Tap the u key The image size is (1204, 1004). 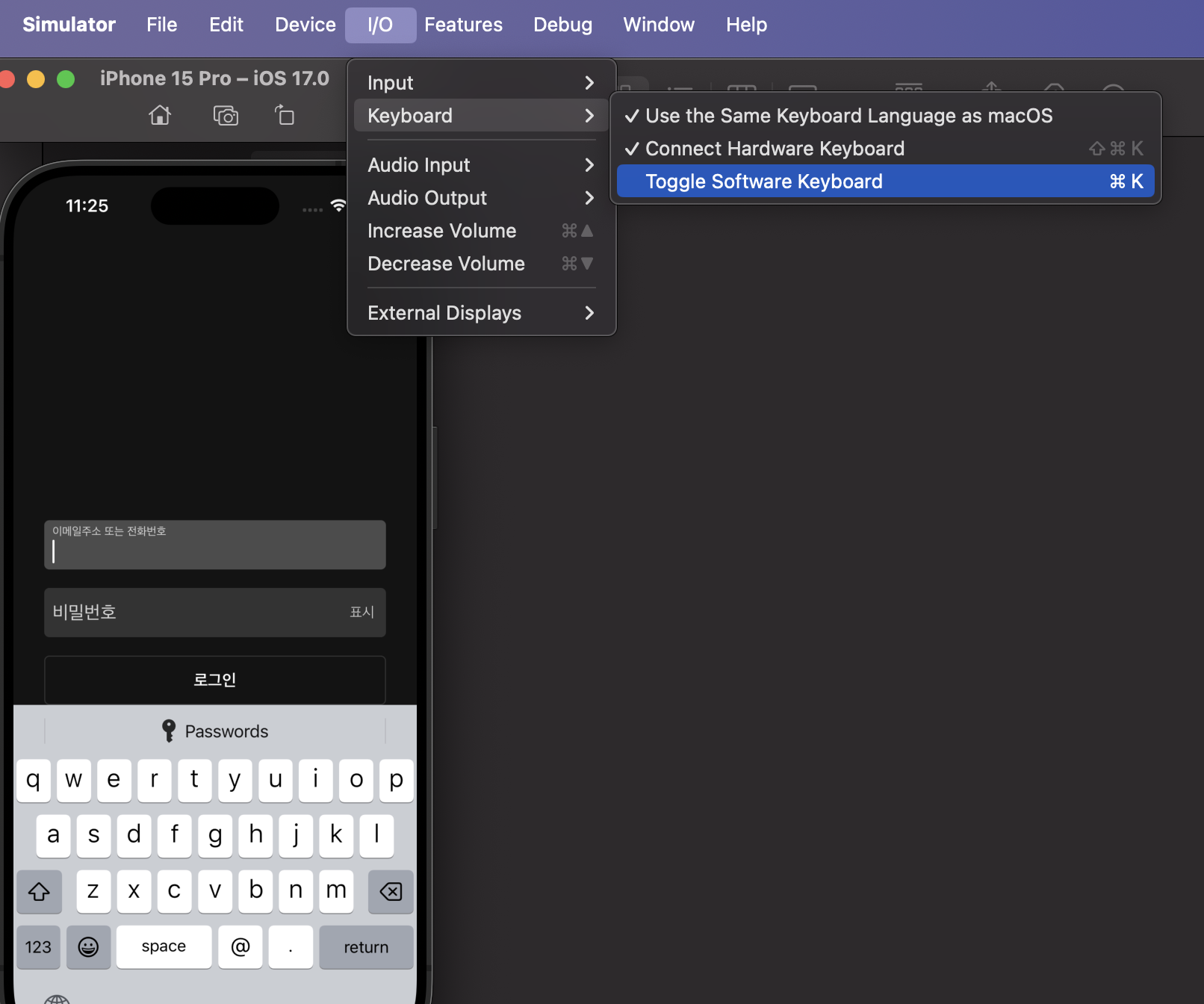[x=276, y=780]
